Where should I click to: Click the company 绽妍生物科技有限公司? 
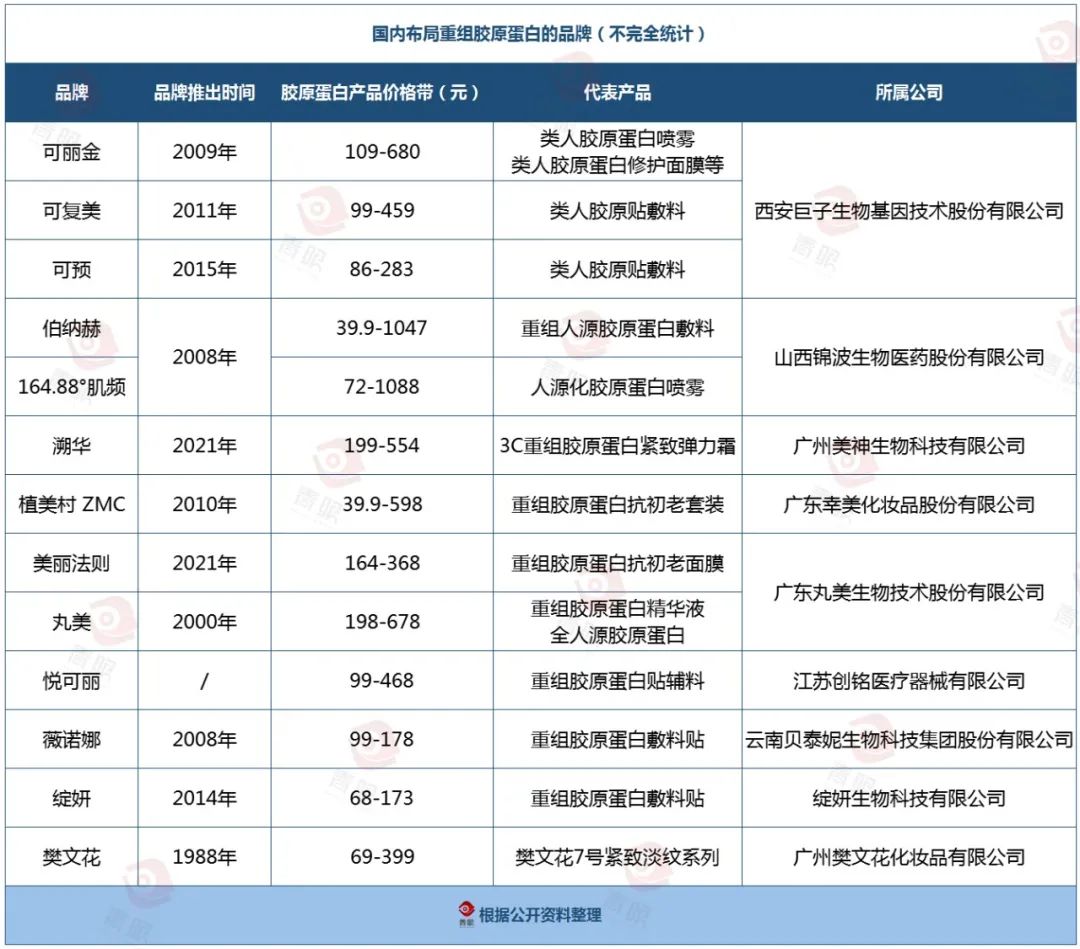(x=909, y=798)
